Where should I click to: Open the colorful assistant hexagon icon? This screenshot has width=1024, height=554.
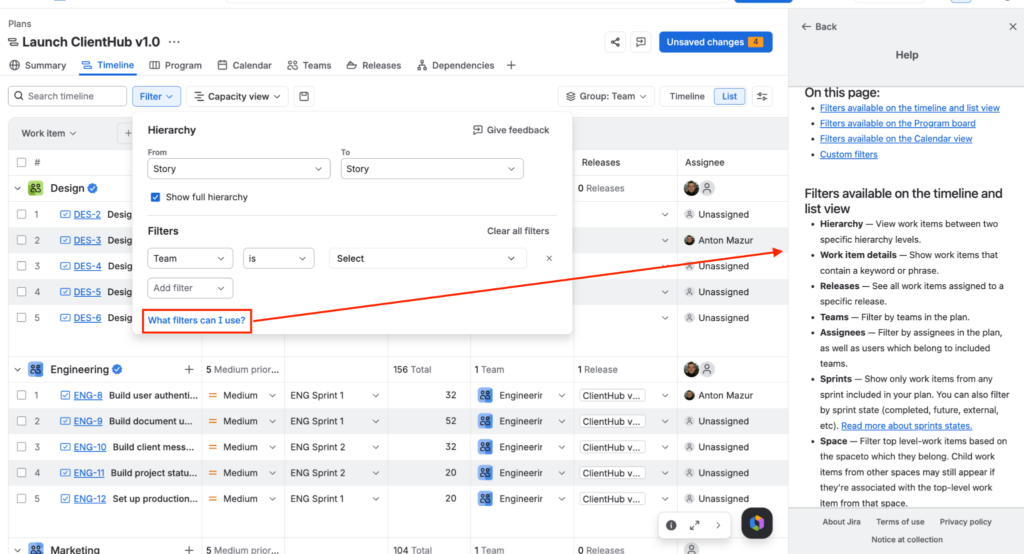(x=757, y=523)
